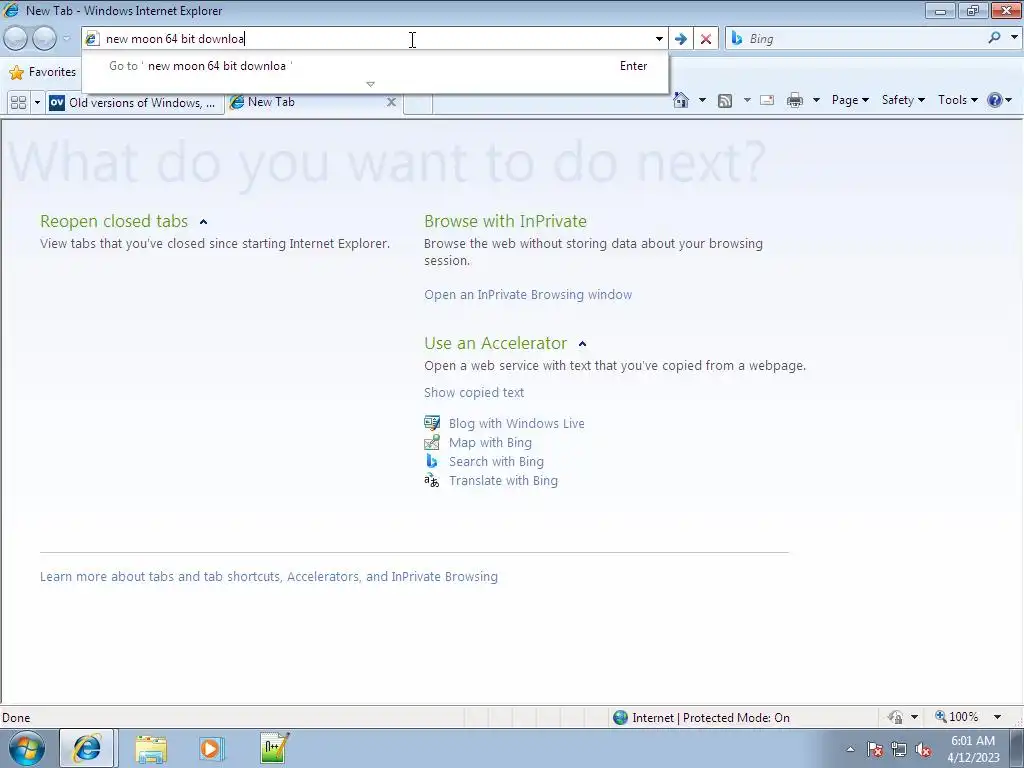Click the Action Center flag tray icon
This screenshot has height=768, width=1024.
[875, 750]
